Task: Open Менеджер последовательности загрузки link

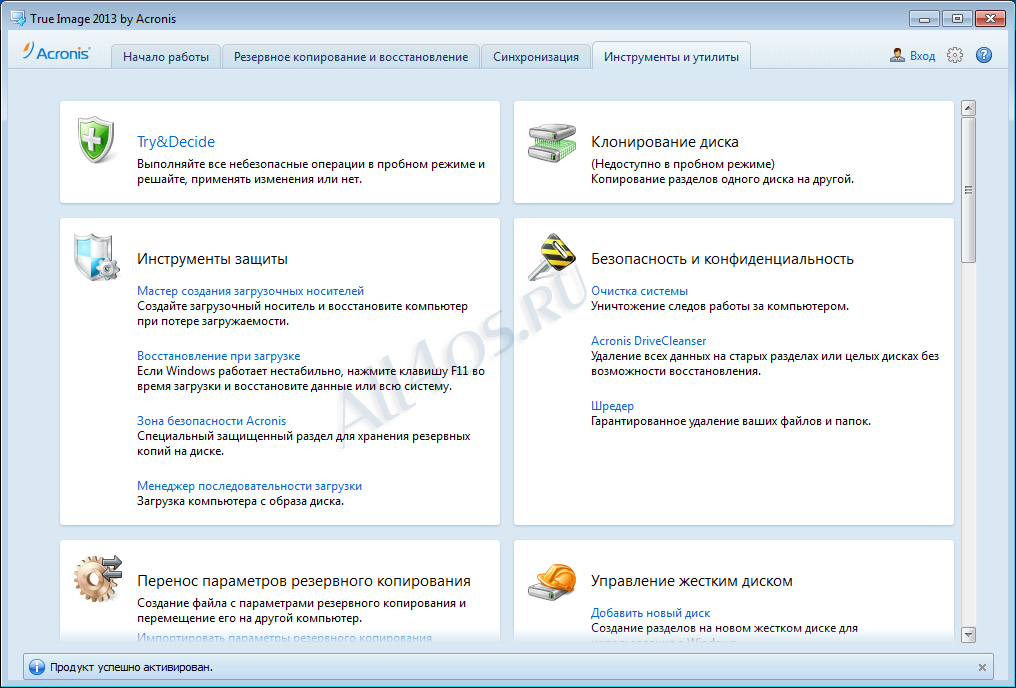Action: [249, 486]
